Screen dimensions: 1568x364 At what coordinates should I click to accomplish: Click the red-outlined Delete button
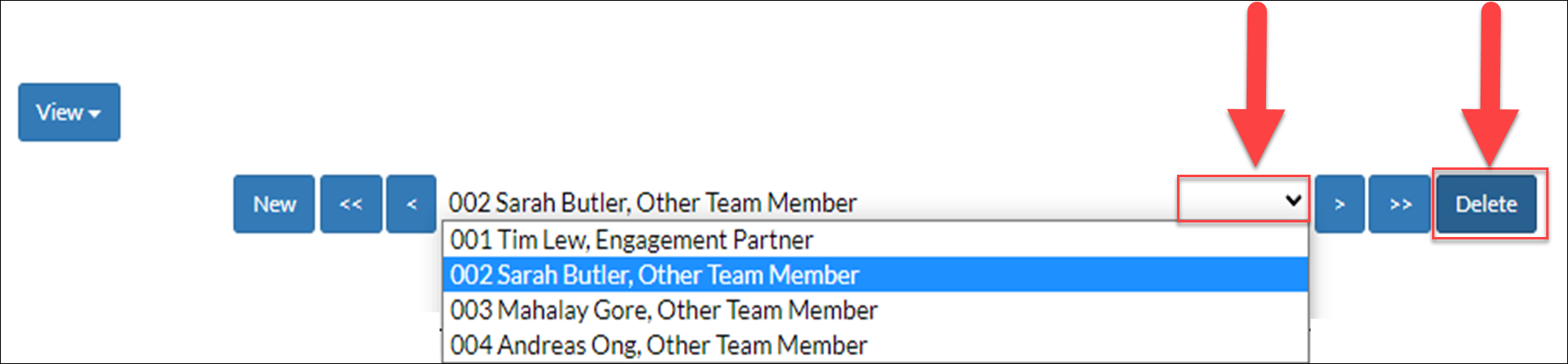[1489, 204]
